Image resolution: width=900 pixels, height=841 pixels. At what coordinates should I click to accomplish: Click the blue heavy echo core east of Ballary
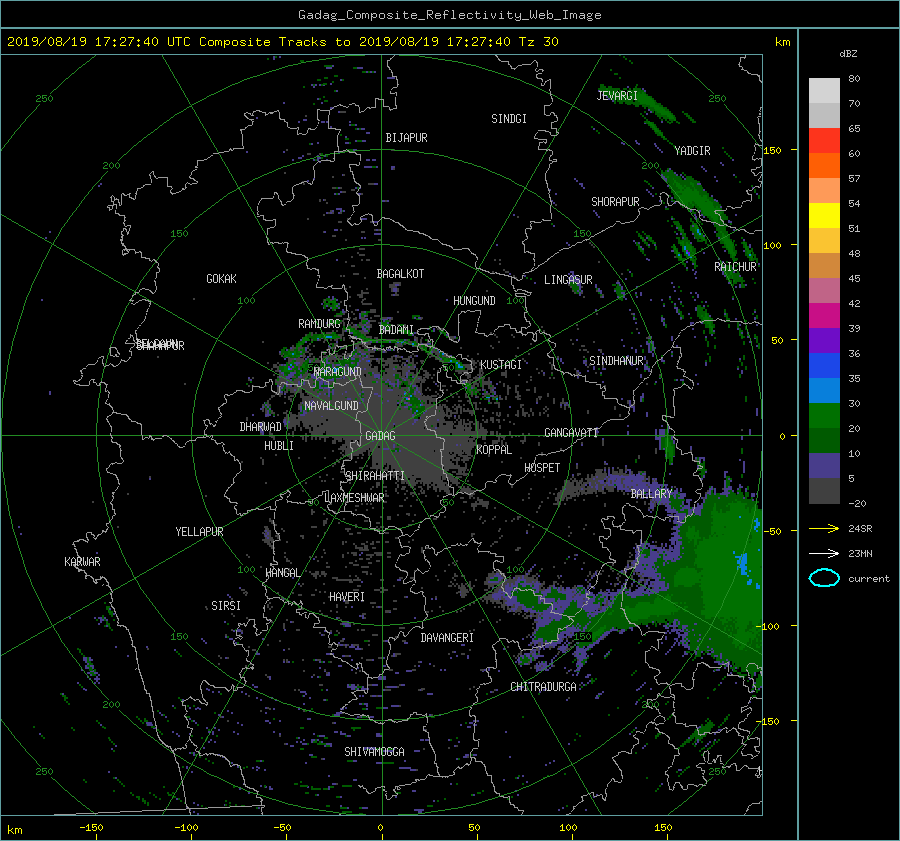click(x=742, y=563)
